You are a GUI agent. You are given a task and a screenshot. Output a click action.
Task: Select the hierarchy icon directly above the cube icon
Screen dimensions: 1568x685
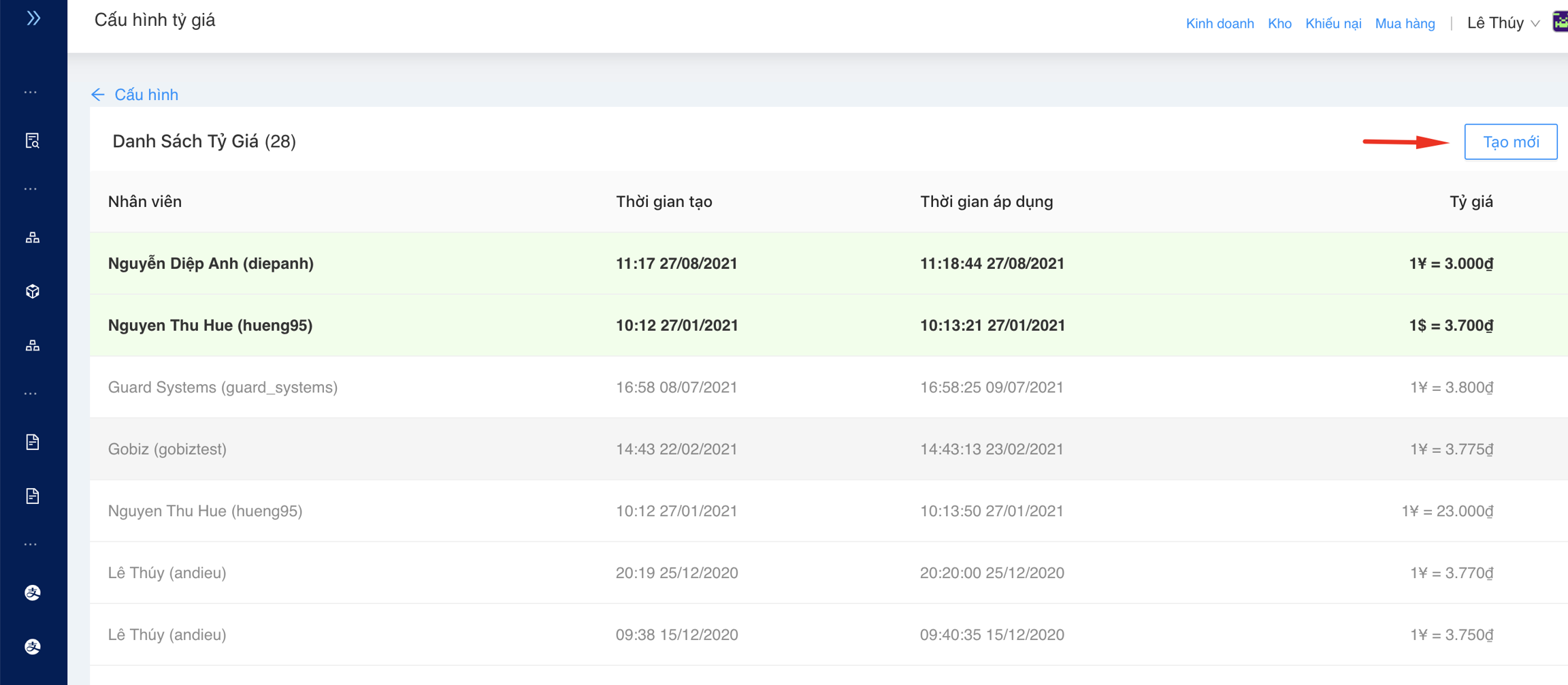[x=33, y=238]
